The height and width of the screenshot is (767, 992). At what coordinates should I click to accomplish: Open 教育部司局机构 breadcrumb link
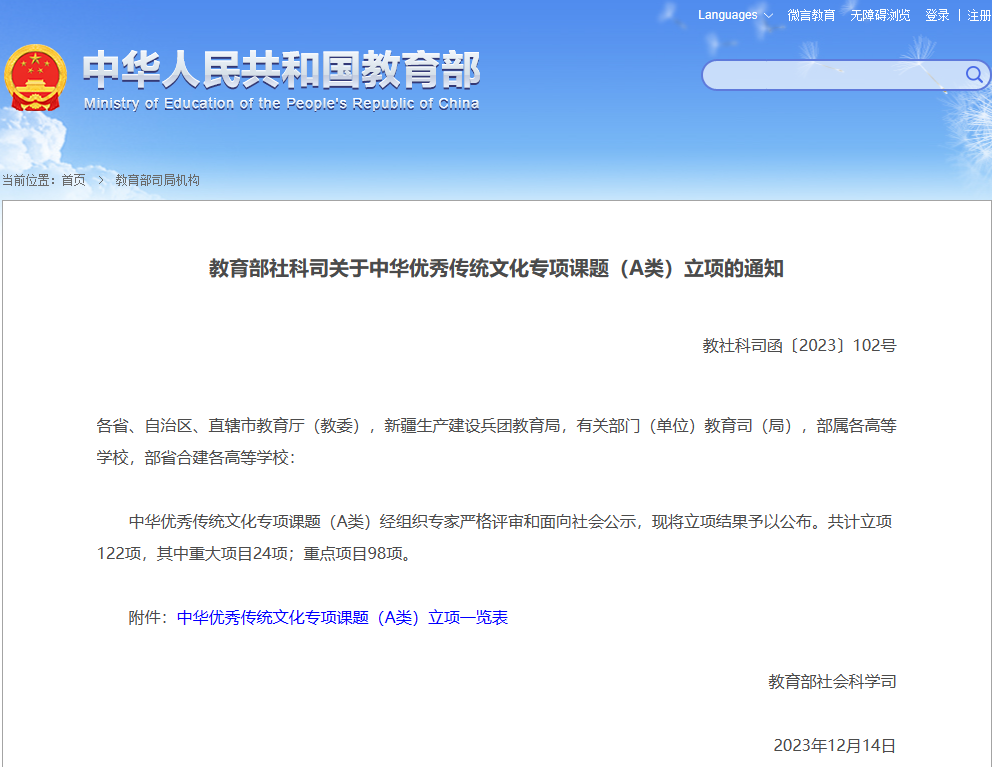click(x=157, y=180)
